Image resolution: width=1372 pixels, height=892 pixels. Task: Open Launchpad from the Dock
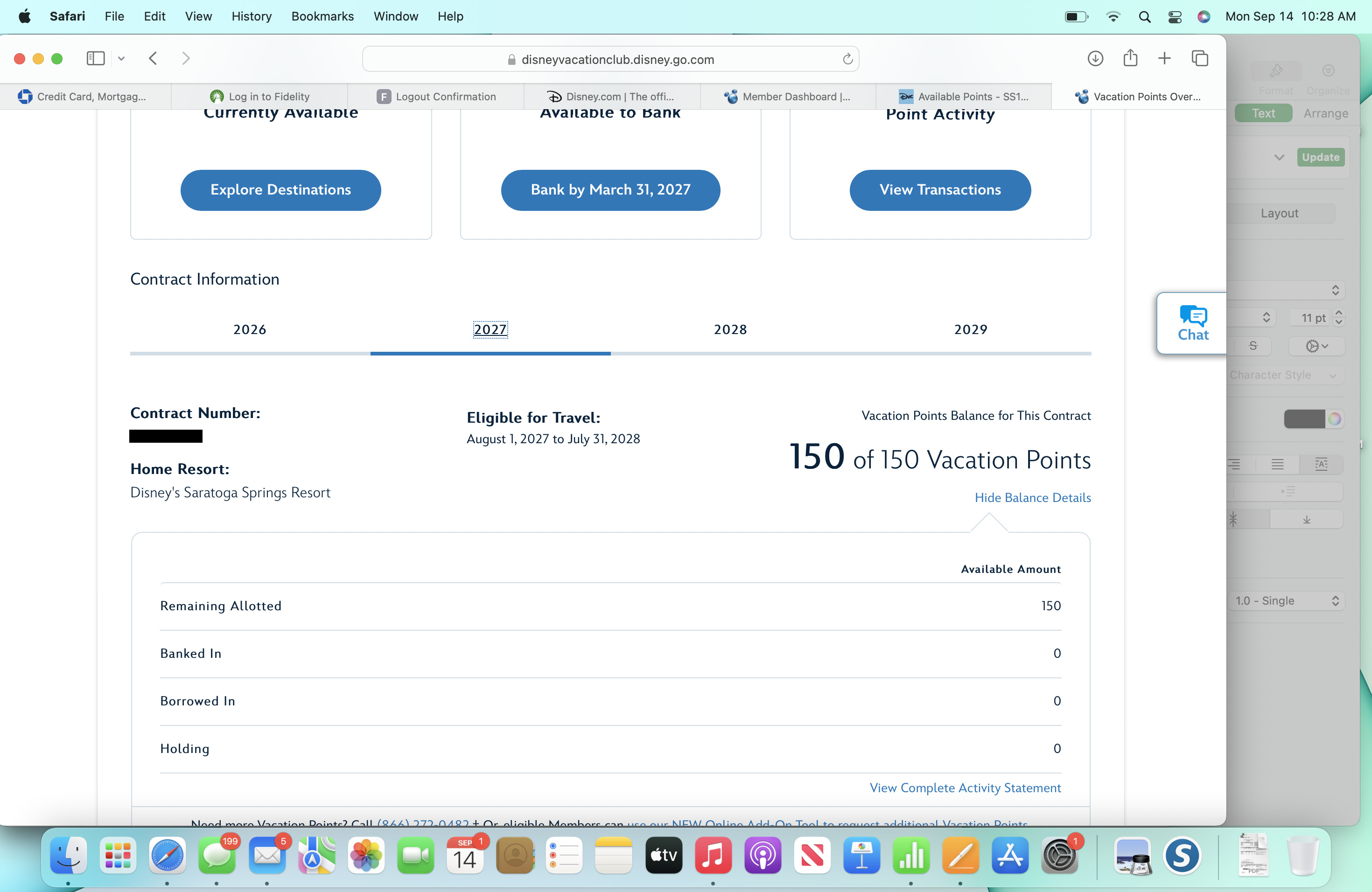pyautogui.click(x=118, y=855)
